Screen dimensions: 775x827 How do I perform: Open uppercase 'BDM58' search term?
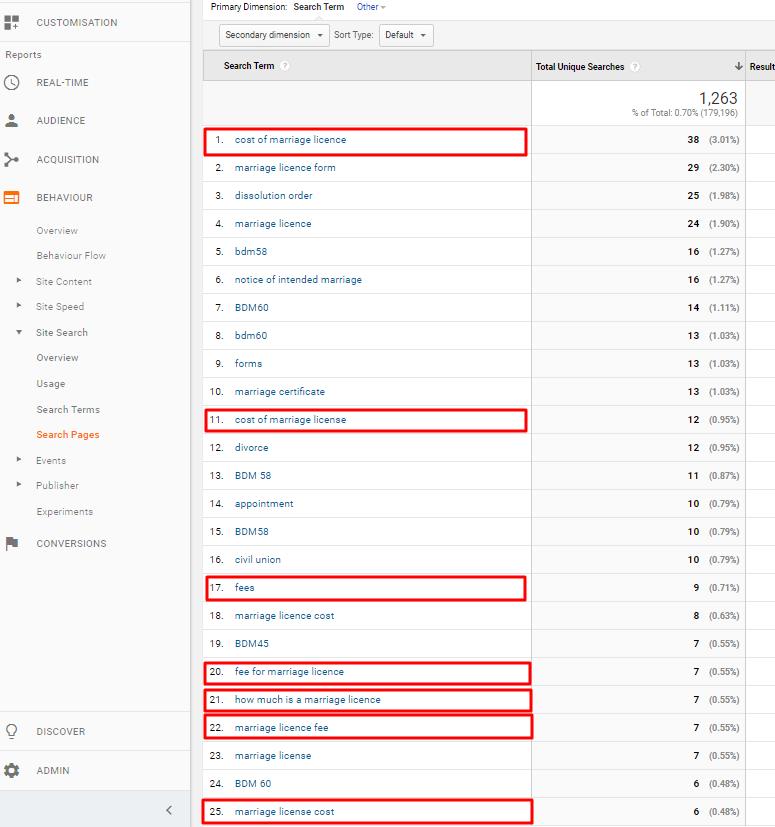tap(252, 532)
